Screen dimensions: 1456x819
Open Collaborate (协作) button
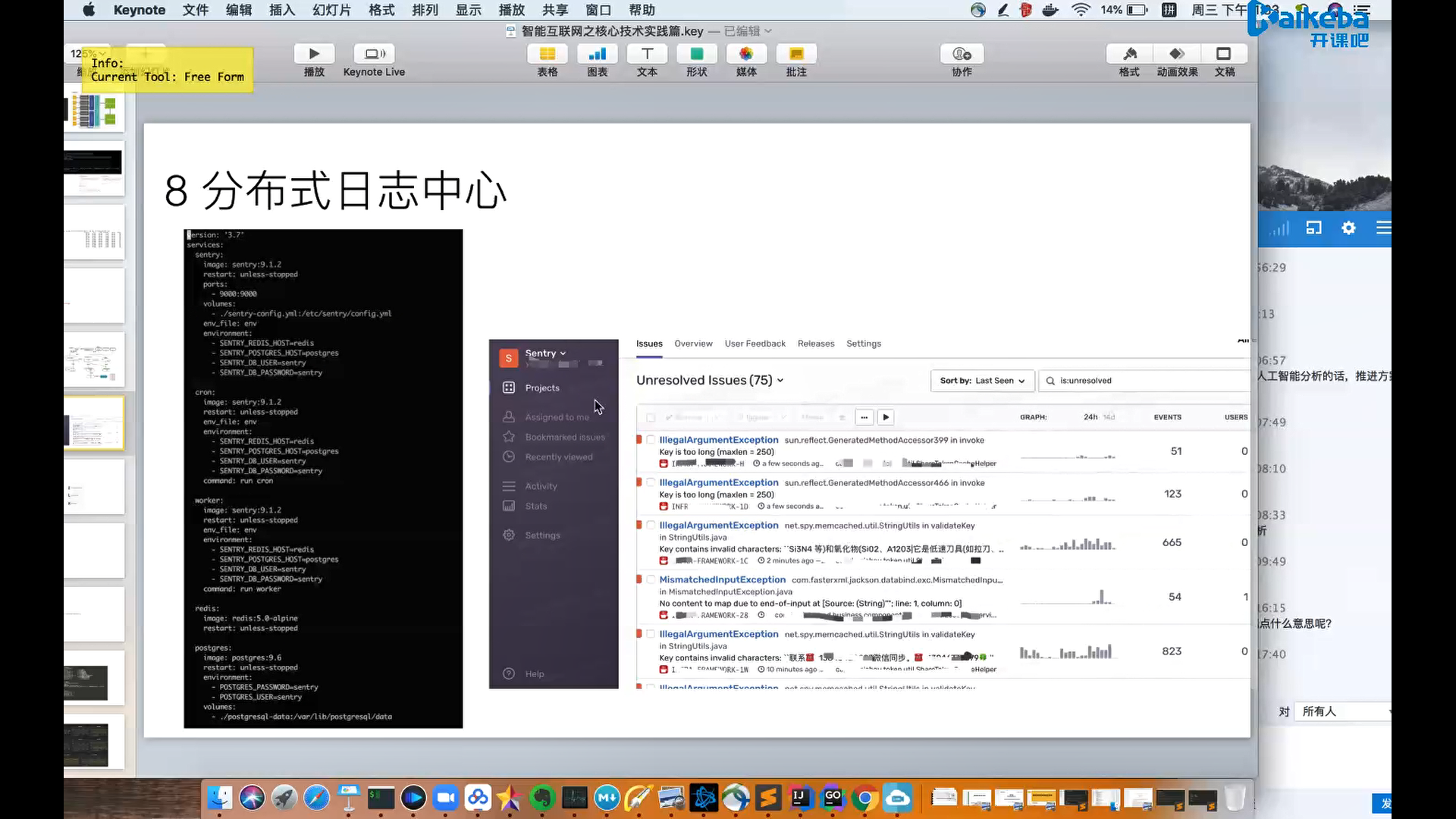[962, 54]
